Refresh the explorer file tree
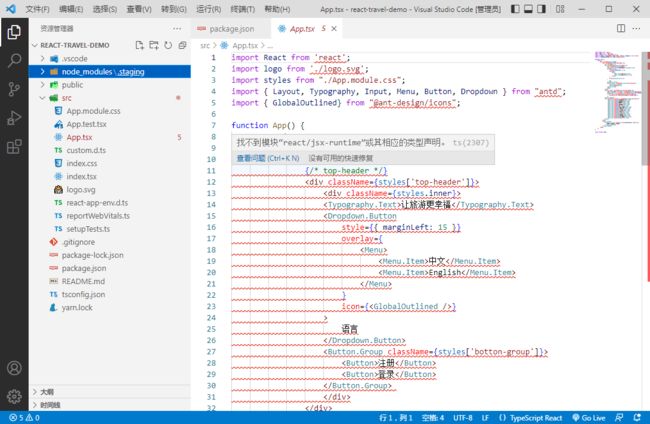The image size is (650, 424). (x=168, y=45)
